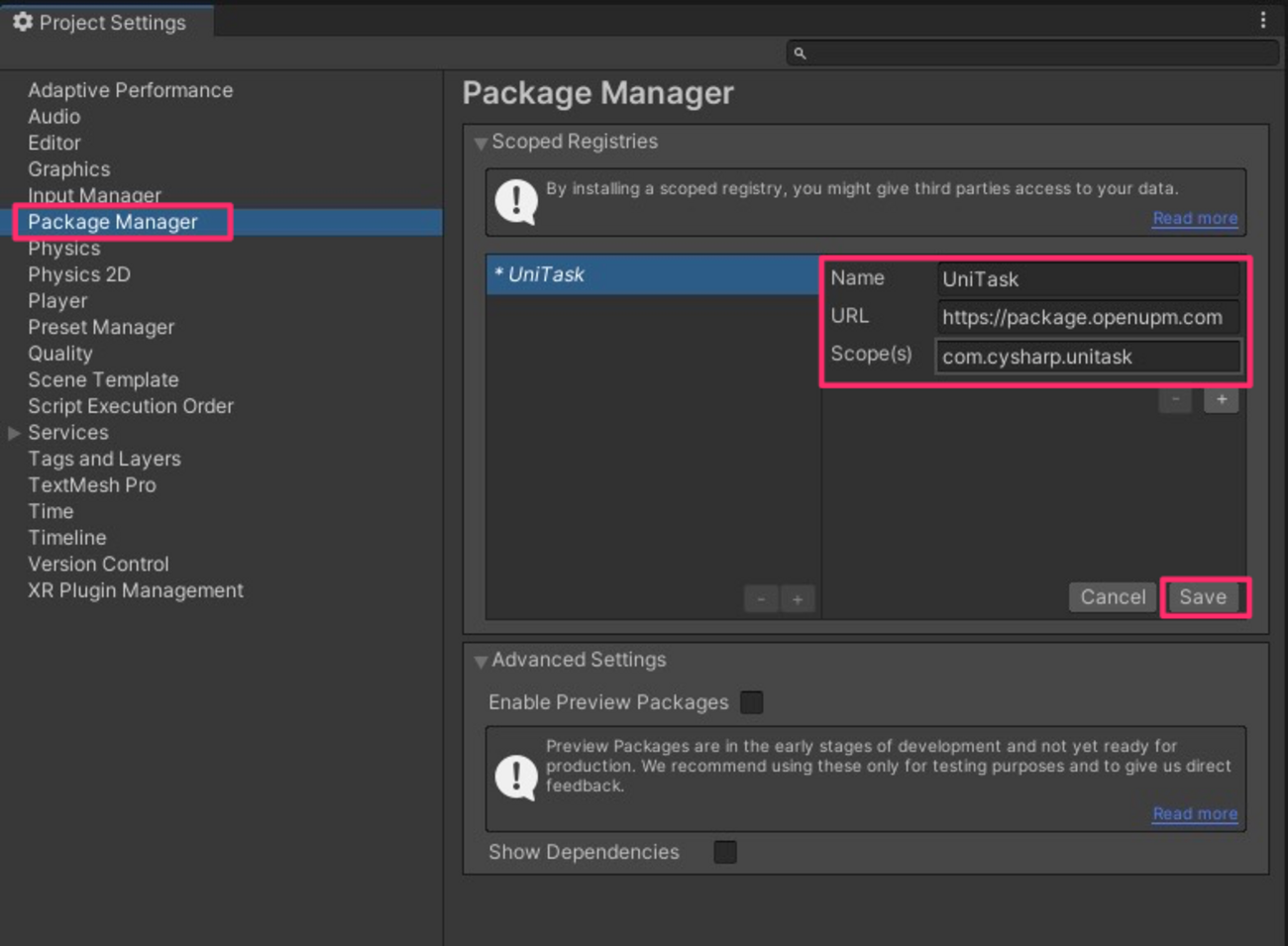Viewport: 1288px width, 946px height.
Task: Switch to the Project Settings tab
Action: pyautogui.click(x=104, y=22)
